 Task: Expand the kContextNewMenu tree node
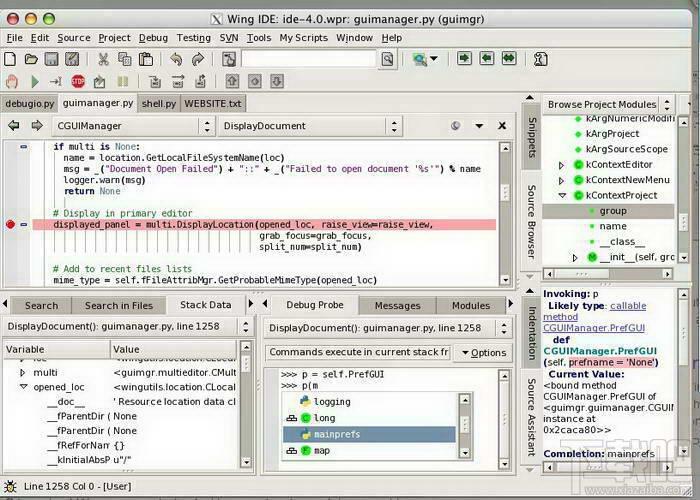pyautogui.click(x=562, y=180)
